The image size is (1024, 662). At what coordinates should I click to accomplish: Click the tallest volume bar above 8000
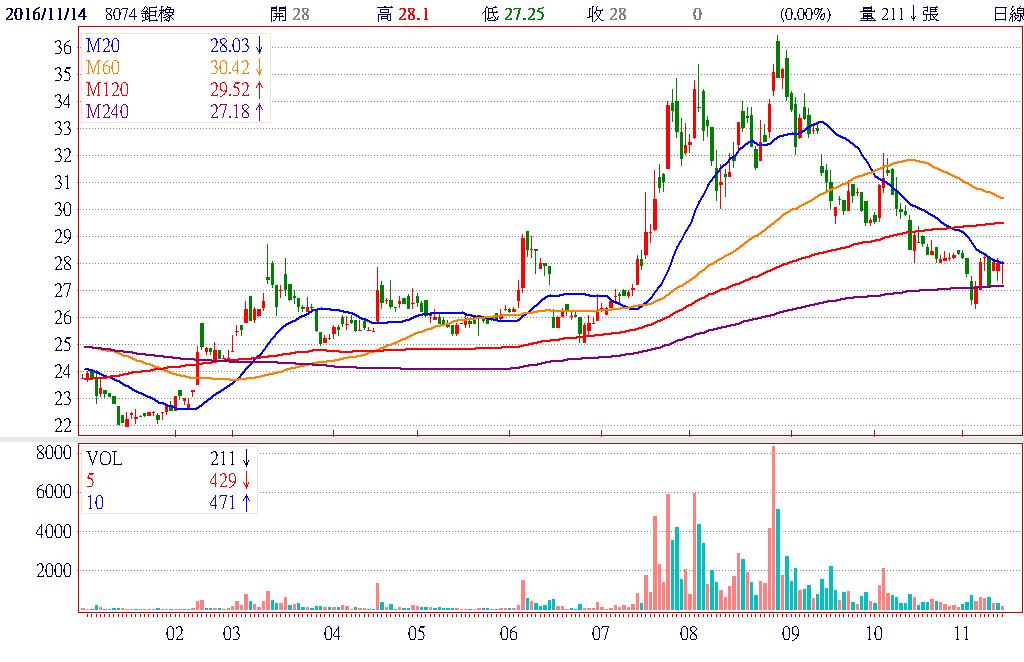coord(773,528)
